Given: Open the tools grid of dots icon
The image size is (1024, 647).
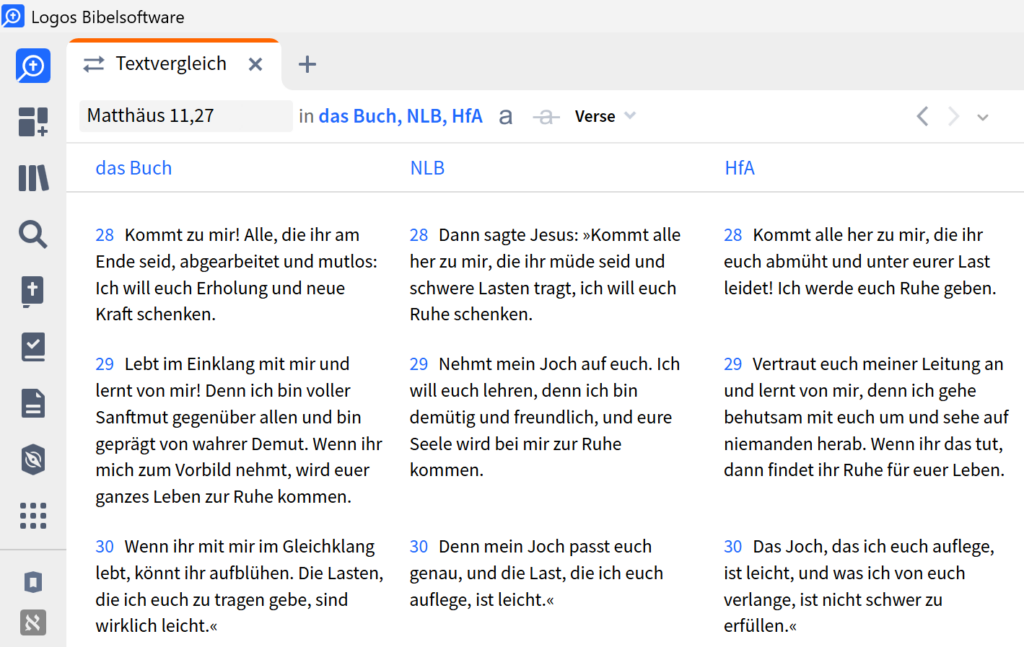Looking at the screenshot, I should coord(33,516).
